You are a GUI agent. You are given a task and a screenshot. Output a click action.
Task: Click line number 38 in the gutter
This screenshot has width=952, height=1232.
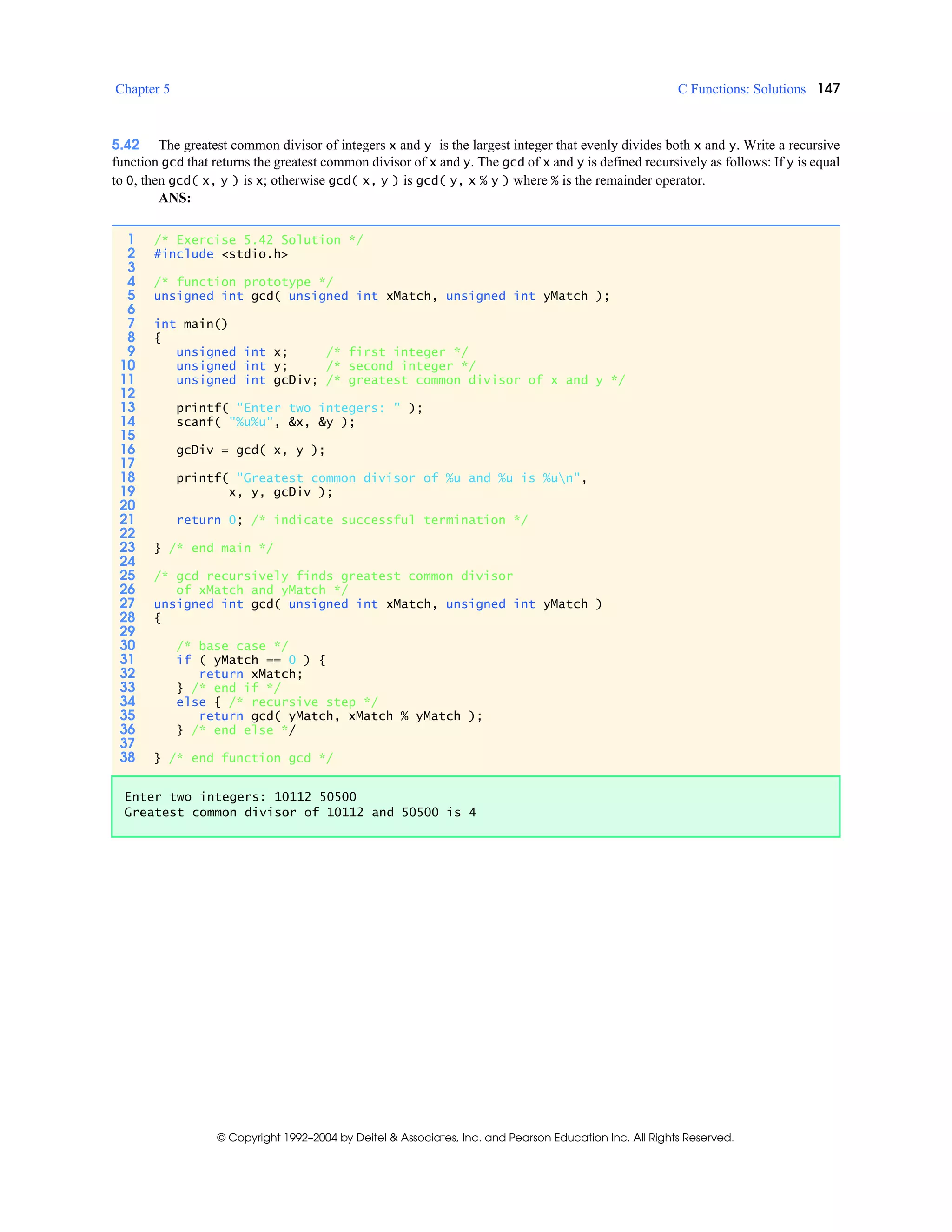[127, 757]
